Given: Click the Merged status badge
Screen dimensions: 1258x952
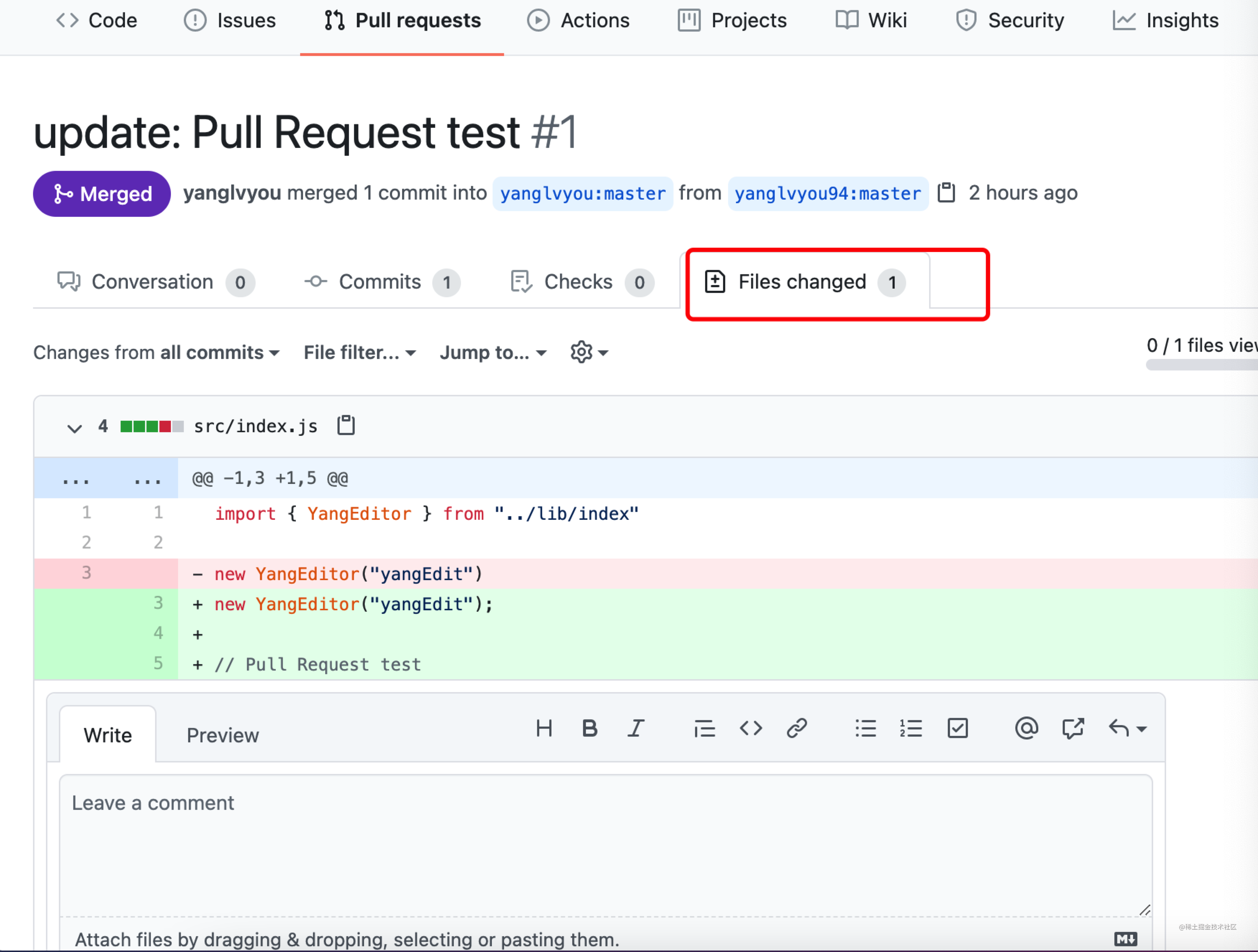Looking at the screenshot, I should coord(102,194).
